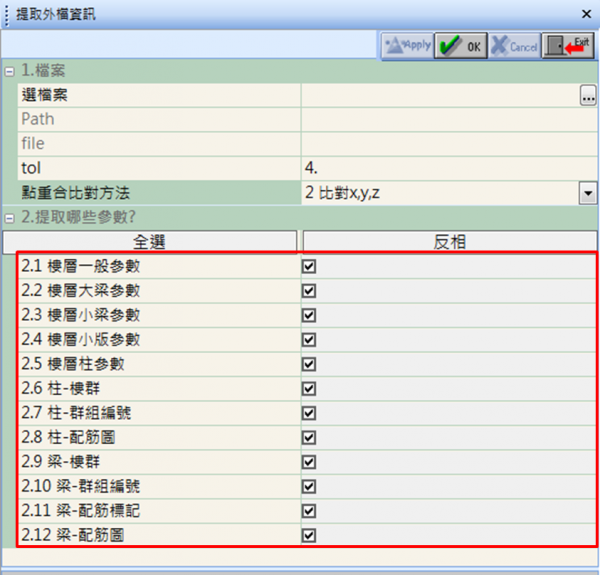Image resolution: width=600 pixels, height=575 pixels.
Task: Uncheck 2.10 梁-群組編號 checkbox
Action: point(309,487)
